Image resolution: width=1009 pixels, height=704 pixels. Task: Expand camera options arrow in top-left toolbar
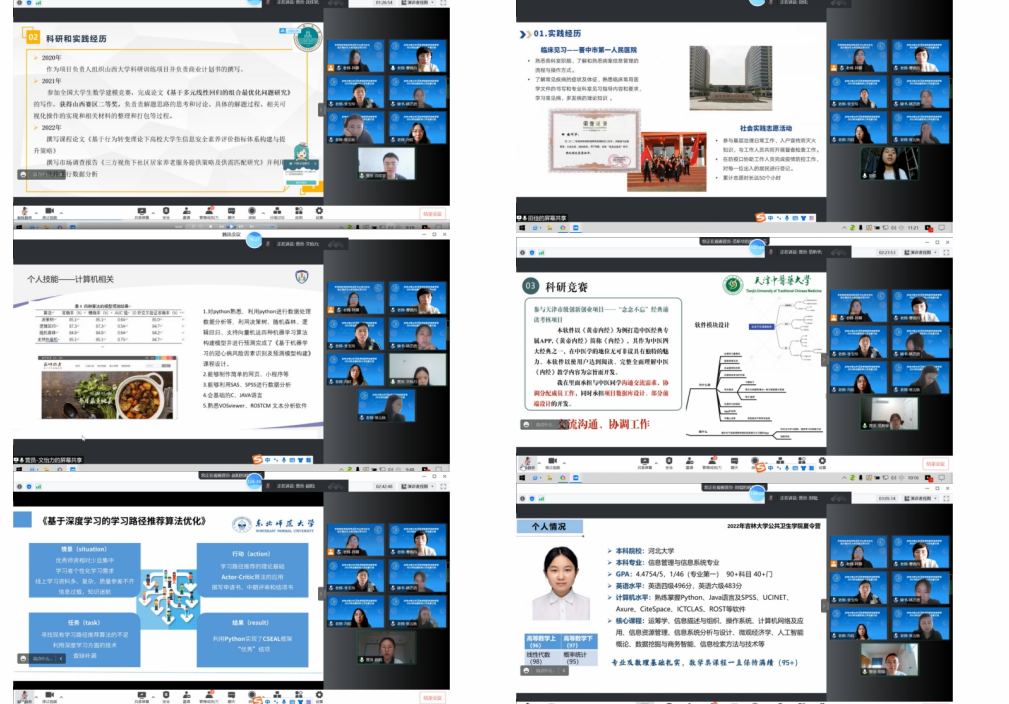(61, 212)
